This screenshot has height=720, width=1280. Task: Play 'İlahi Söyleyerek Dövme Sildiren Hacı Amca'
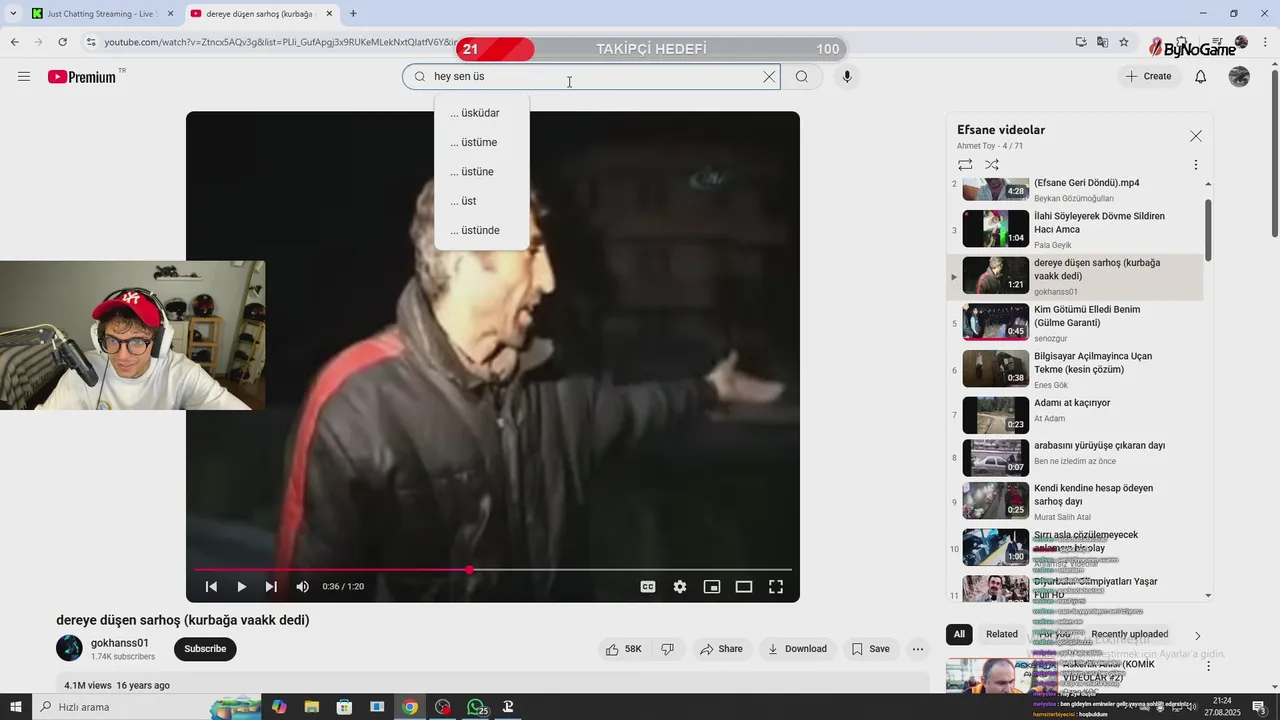[1075, 229]
